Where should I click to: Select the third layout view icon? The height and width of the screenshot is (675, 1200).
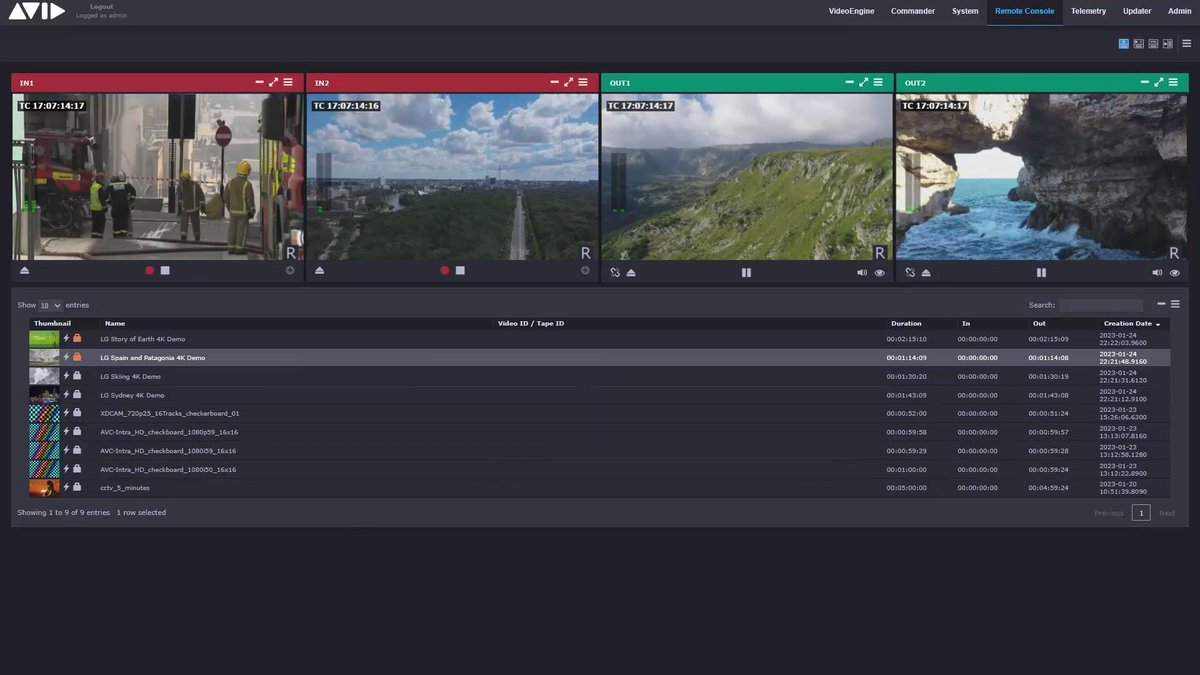coord(1153,44)
